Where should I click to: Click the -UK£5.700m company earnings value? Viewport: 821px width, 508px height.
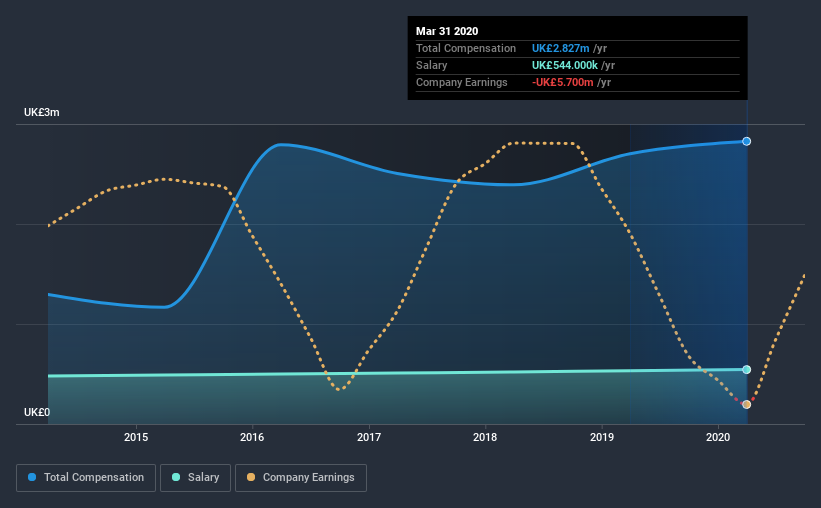[x=562, y=83]
